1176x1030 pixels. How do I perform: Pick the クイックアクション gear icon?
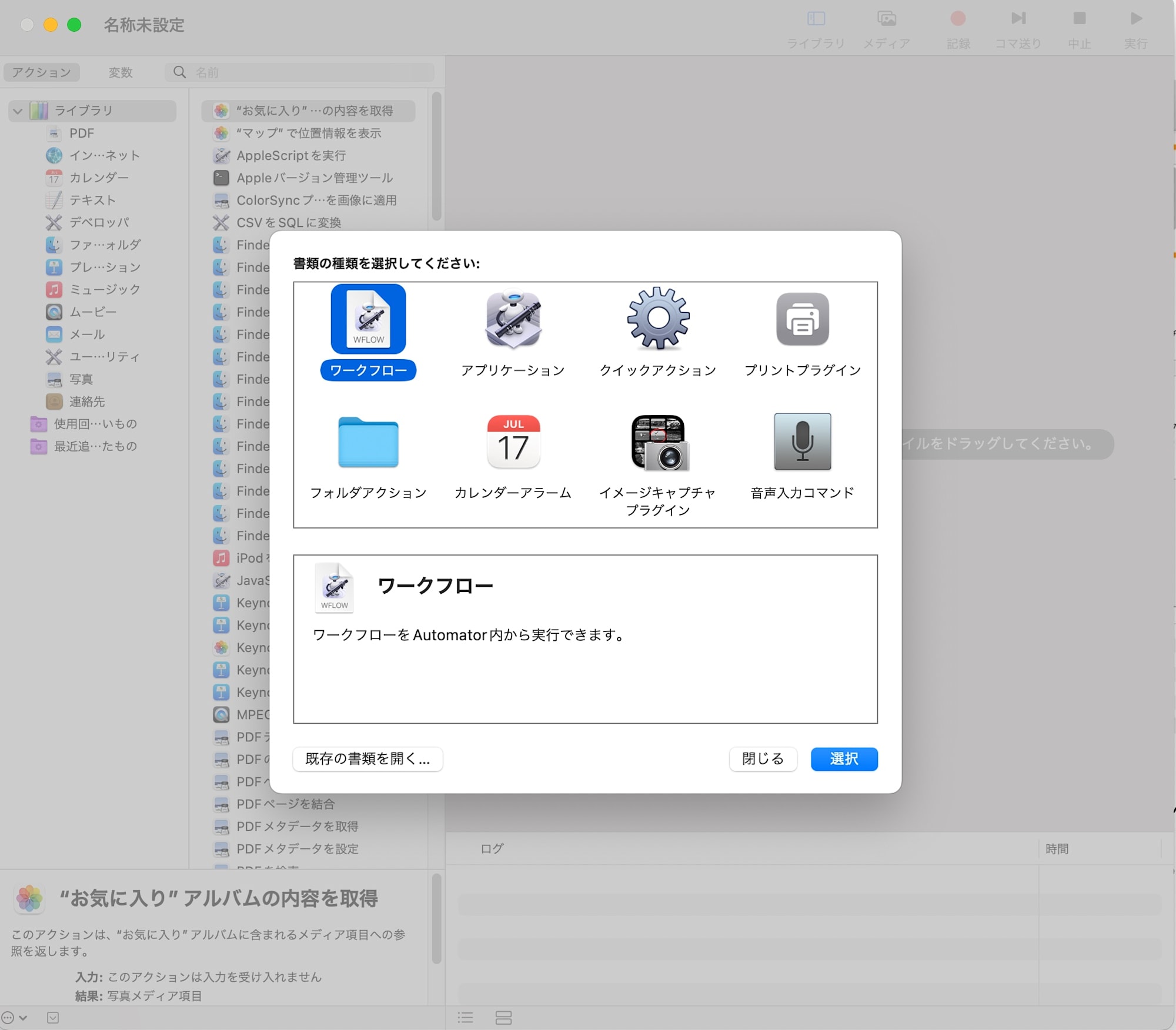[x=658, y=319]
